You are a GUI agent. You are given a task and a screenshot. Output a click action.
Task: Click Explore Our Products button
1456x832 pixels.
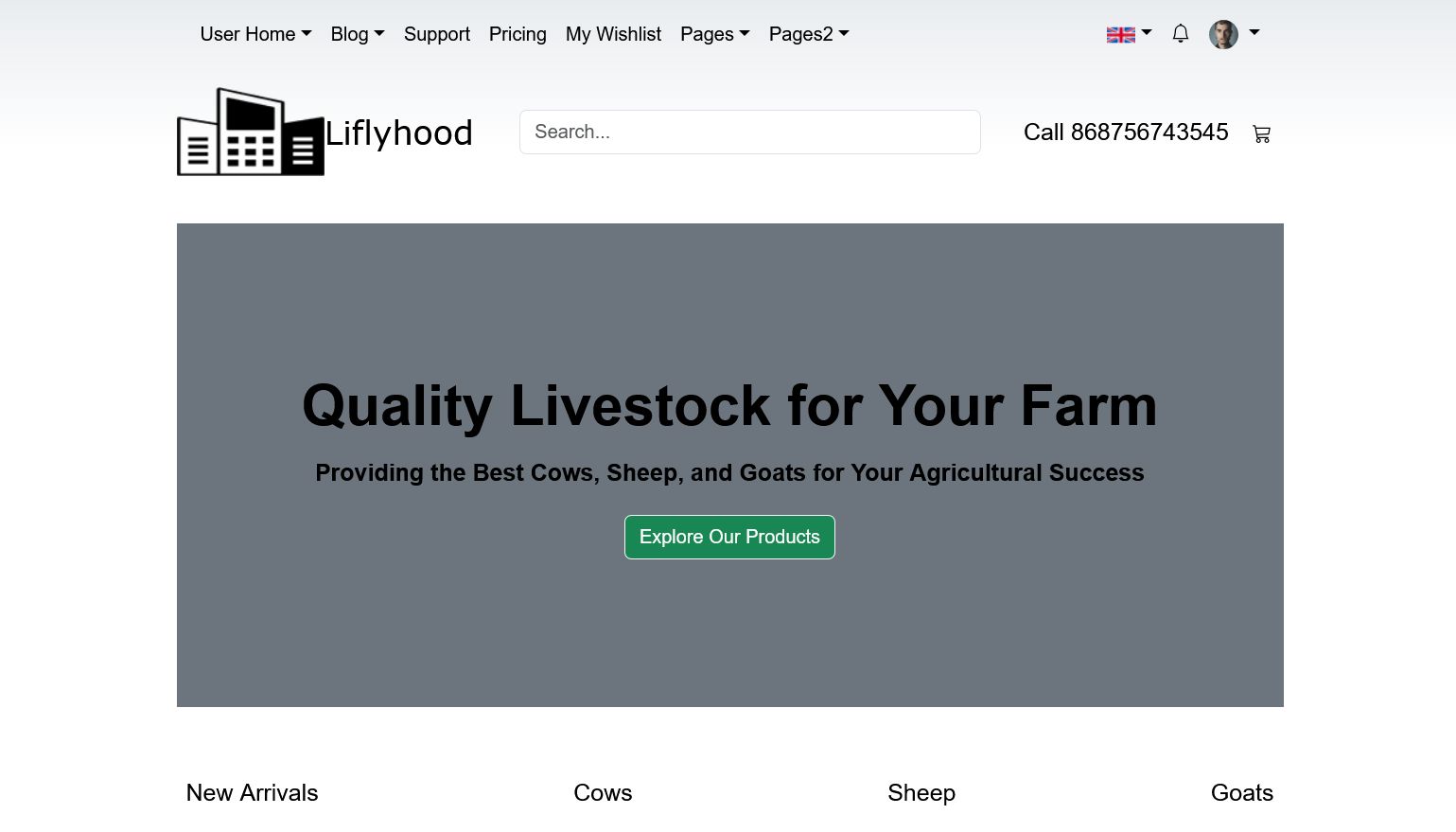(729, 537)
